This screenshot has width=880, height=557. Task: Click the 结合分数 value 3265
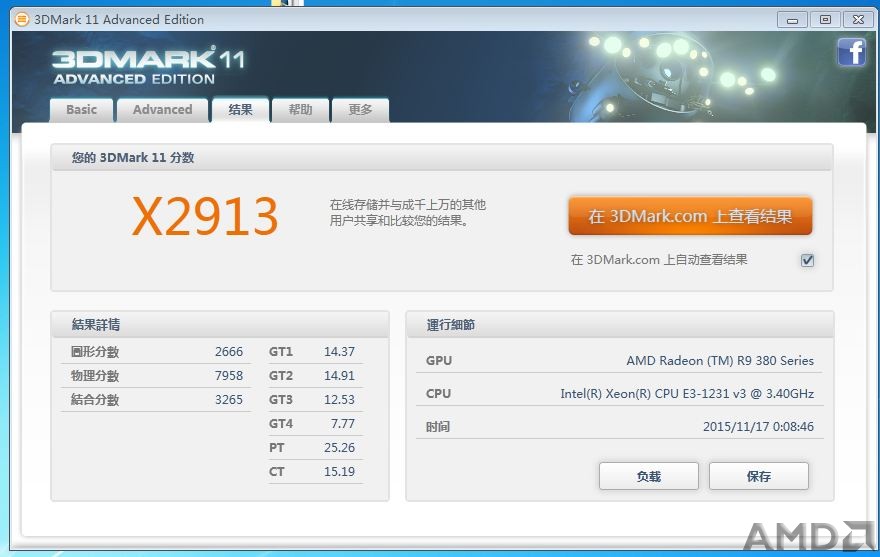[x=229, y=400]
